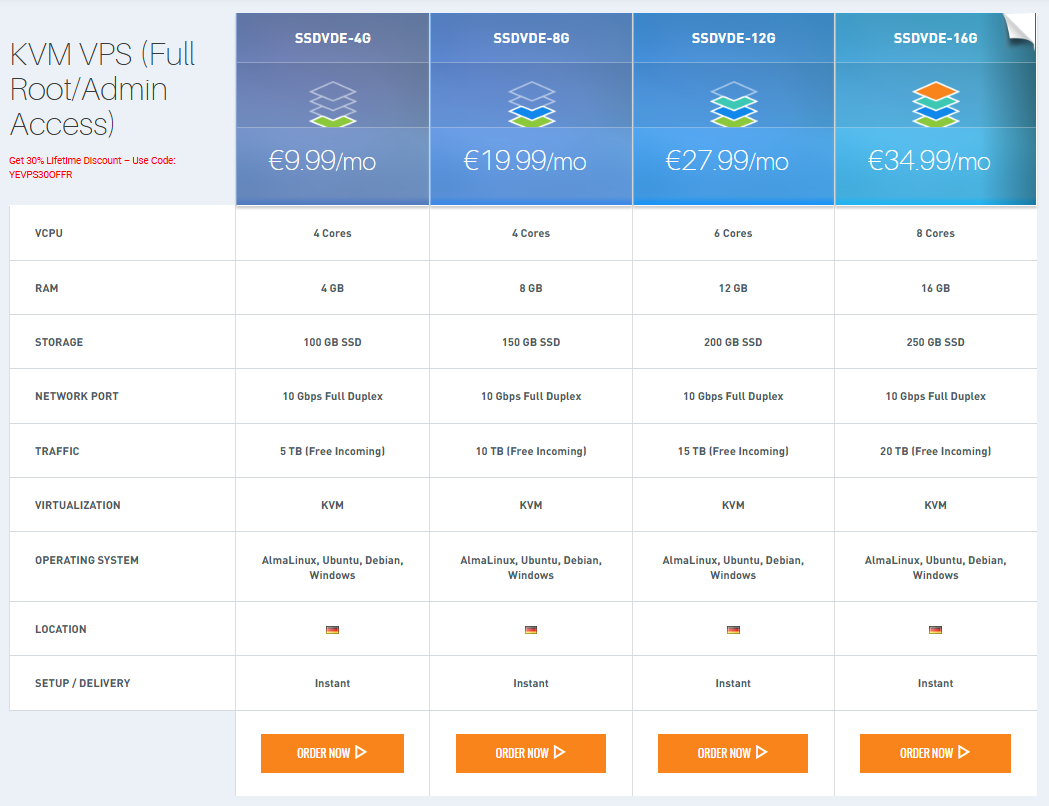Viewport: 1049px width, 806px height.
Task: Select the SSDVDE-4G plan header
Action: (333, 39)
